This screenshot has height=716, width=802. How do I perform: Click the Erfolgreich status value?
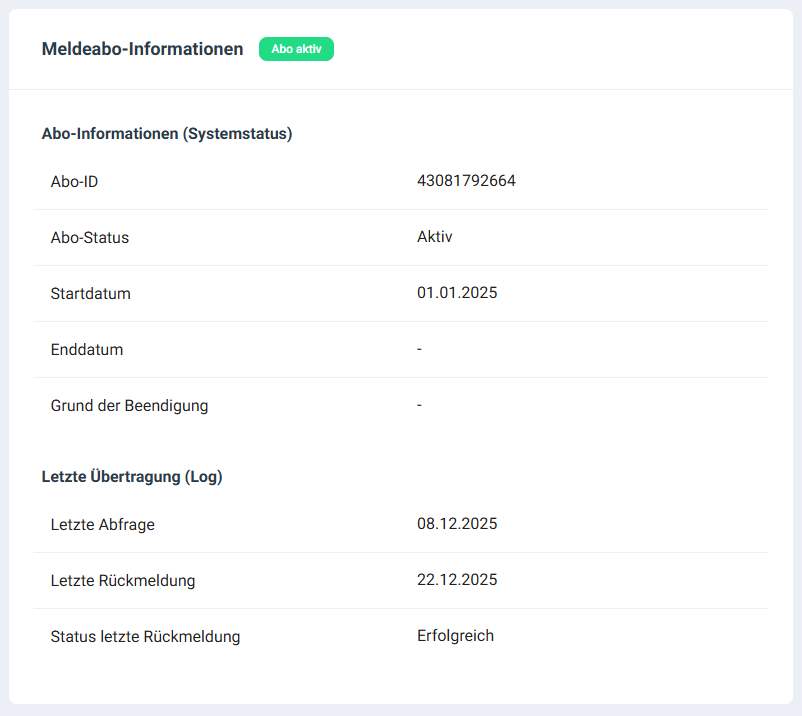[455, 636]
